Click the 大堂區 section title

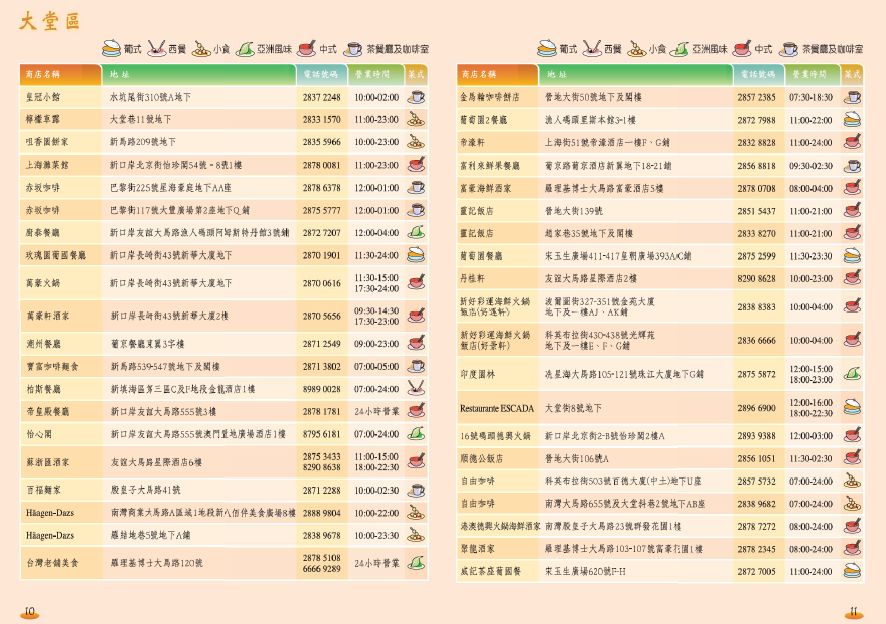click(48, 22)
